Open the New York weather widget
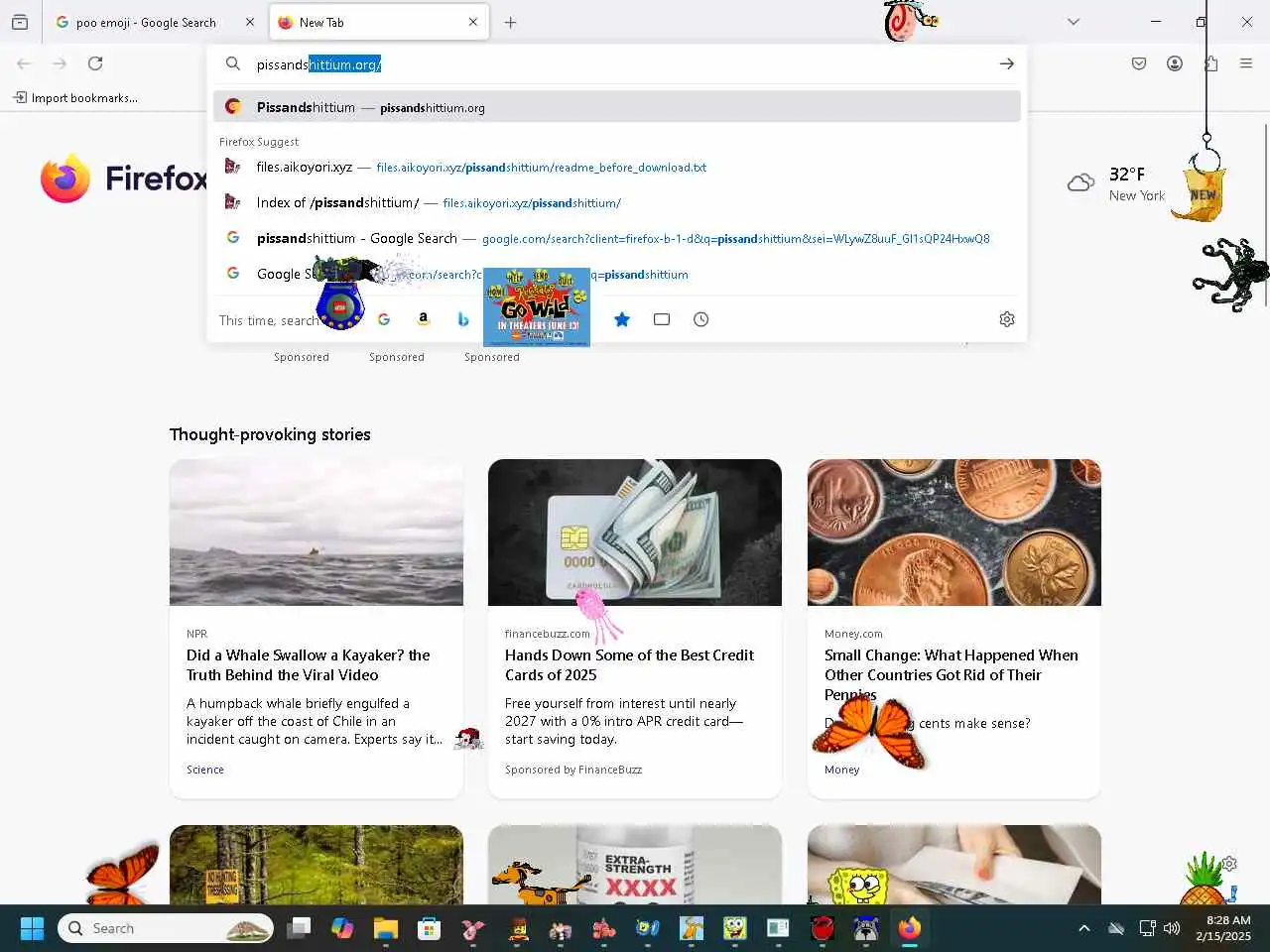Viewport: 1270px width, 952px height. click(1116, 184)
